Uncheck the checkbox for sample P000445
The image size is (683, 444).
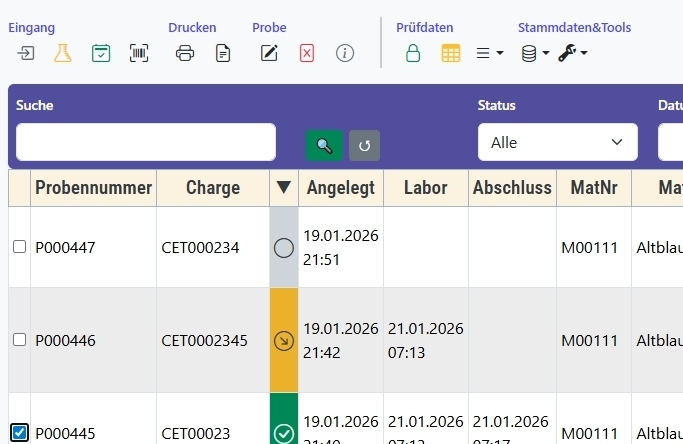(x=19, y=433)
